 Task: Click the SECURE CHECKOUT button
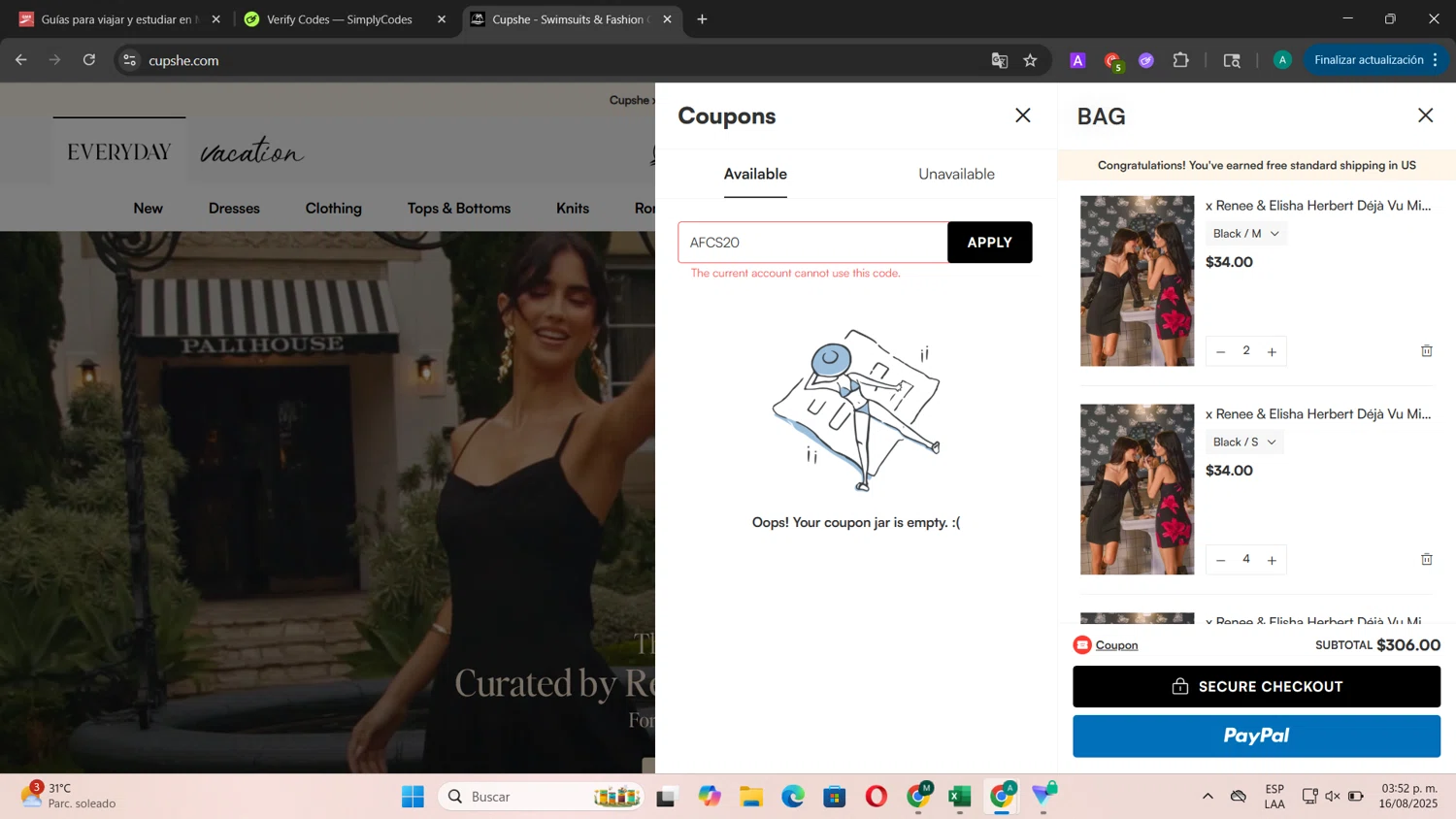(x=1256, y=687)
